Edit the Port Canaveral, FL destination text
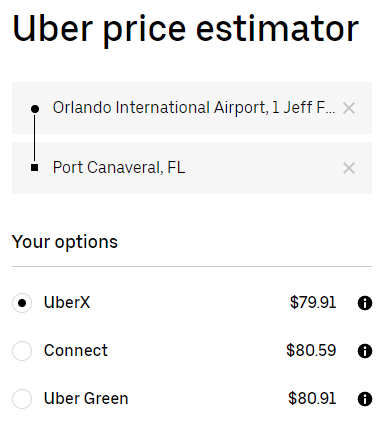 (119, 167)
